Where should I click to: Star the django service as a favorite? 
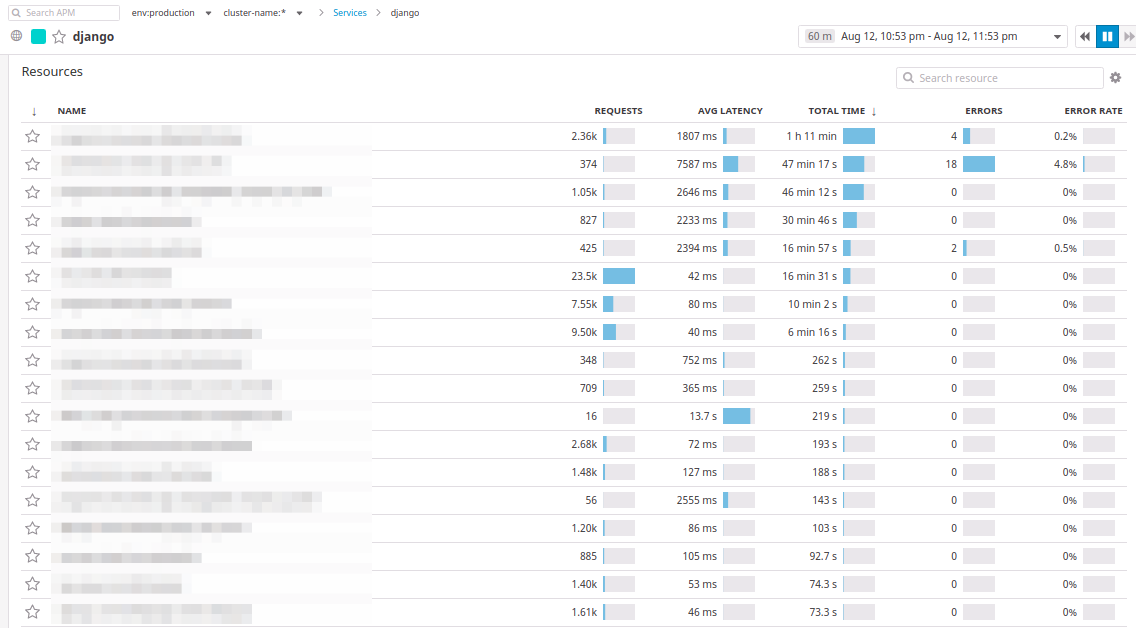pyautogui.click(x=58, y=36)
